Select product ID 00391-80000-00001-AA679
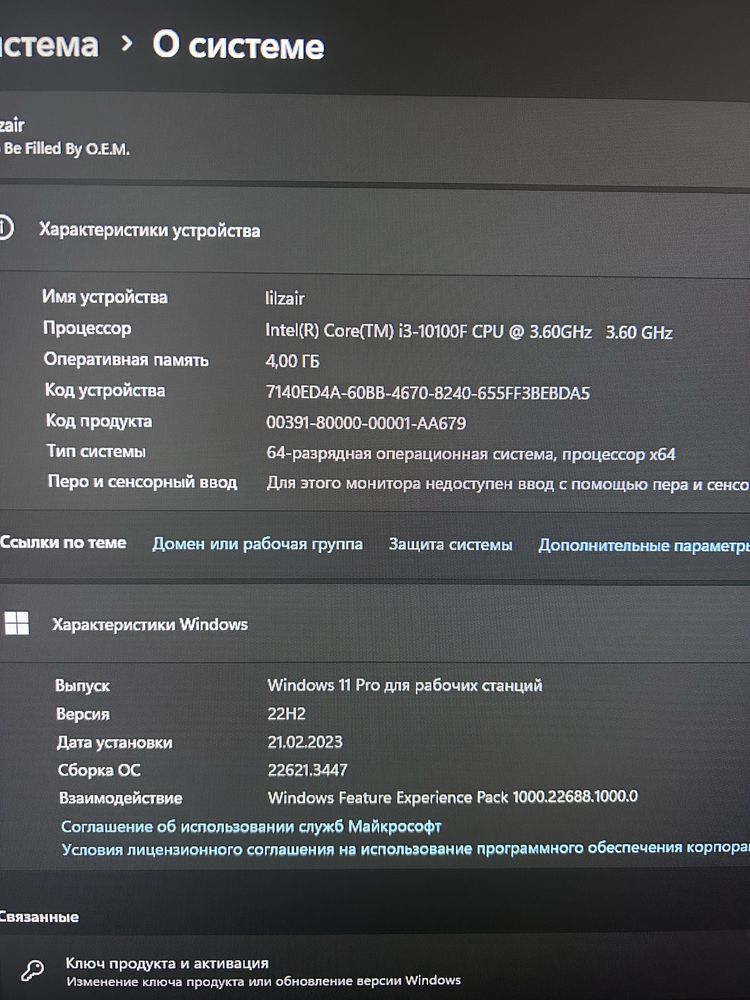 click(x=366, y=423)
